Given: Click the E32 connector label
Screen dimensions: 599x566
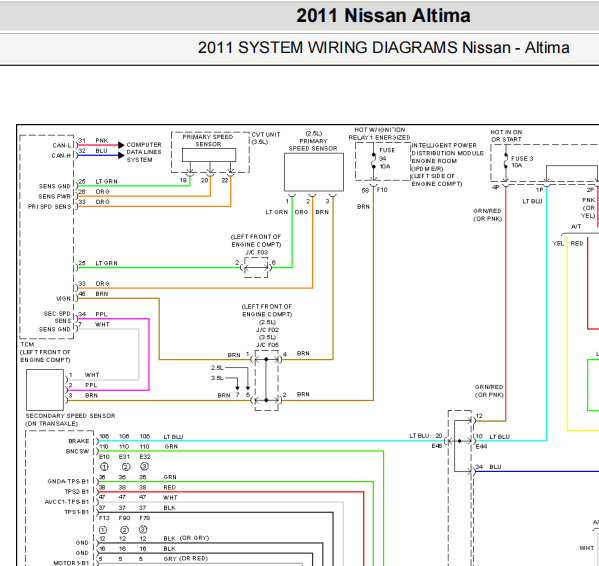Looking at the screenshot, I should pos(145,457).
